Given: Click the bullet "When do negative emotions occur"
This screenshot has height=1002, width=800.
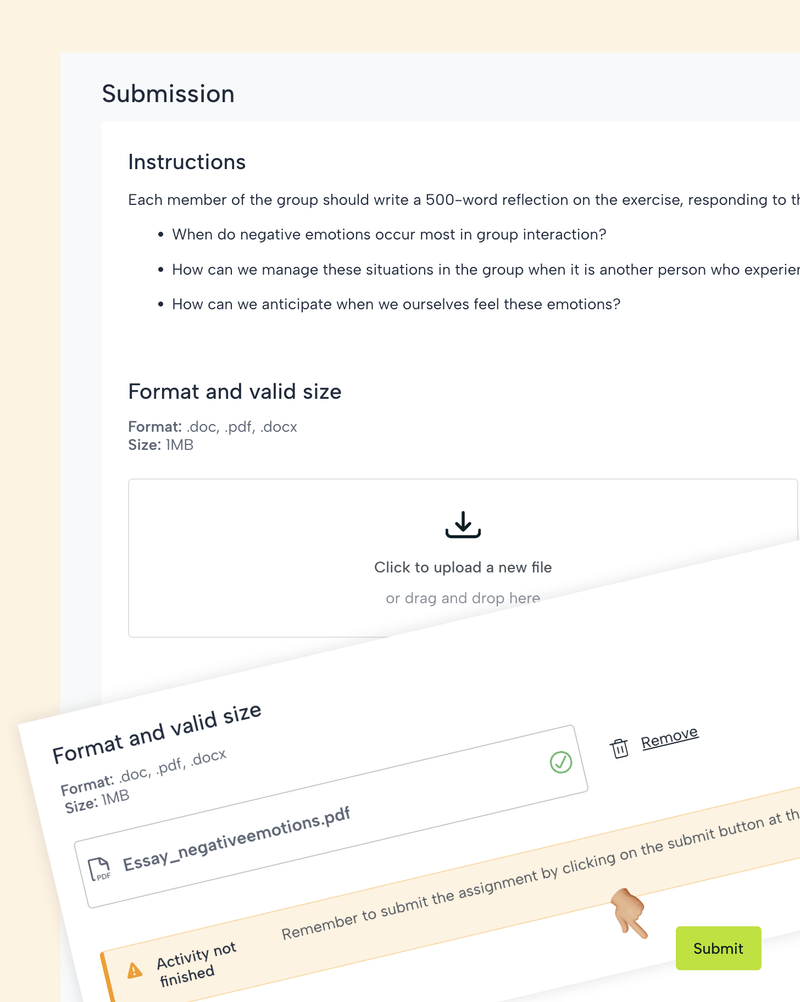Looking at the screenshot, I should 389,234.
